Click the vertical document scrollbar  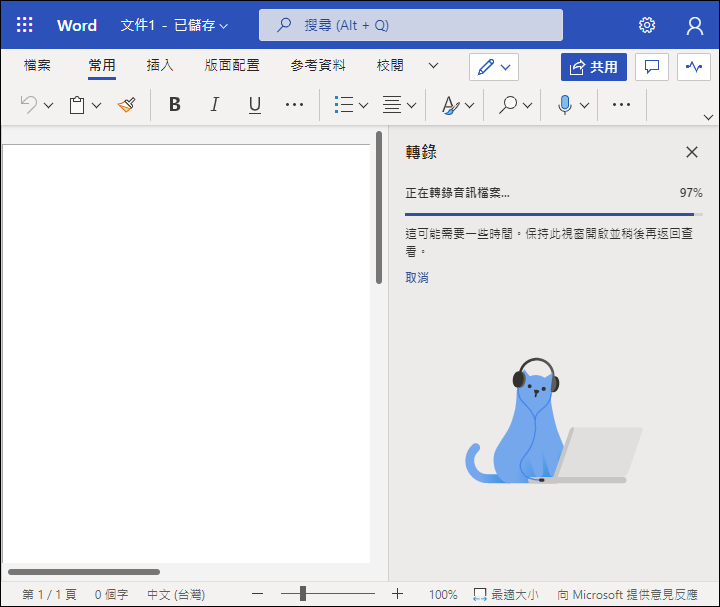coord(379,208)
